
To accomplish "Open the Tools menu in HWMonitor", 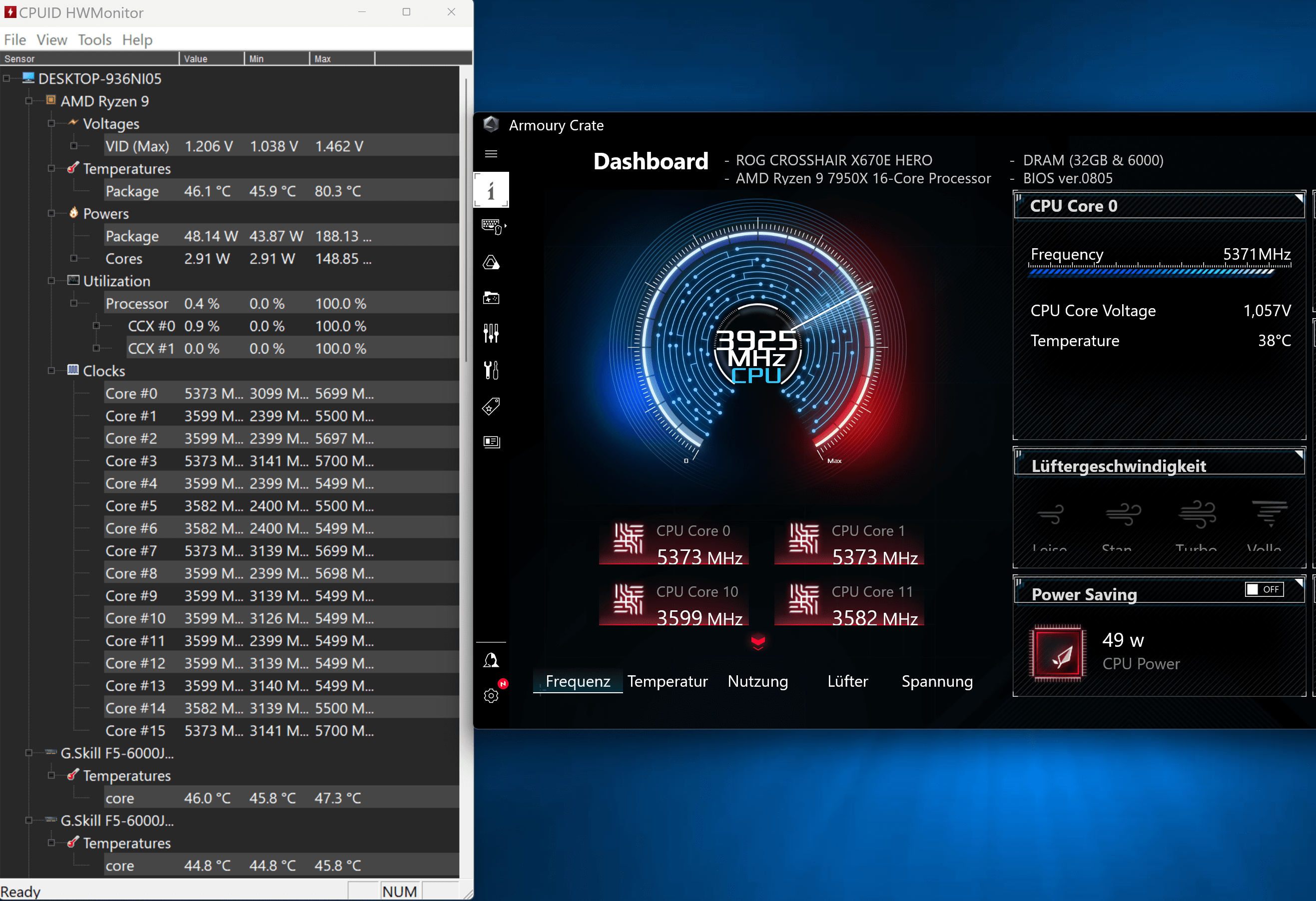I will click(x=94, y=39).
